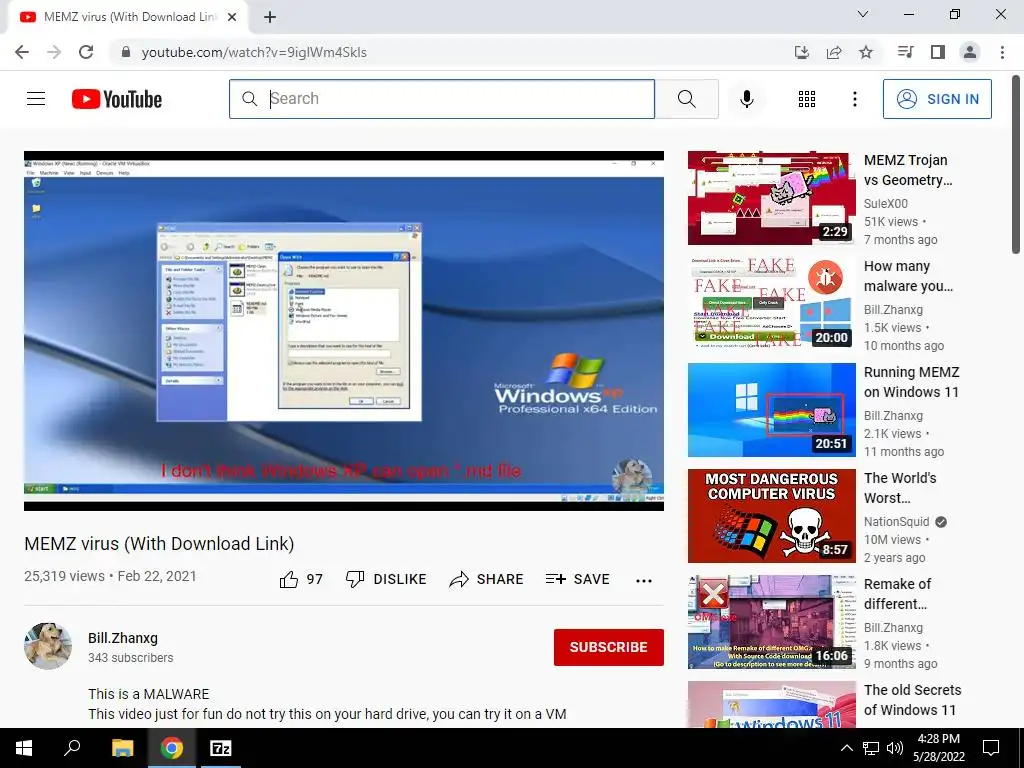
Task: Like the video with thumbs up
Action: (300, 579)
